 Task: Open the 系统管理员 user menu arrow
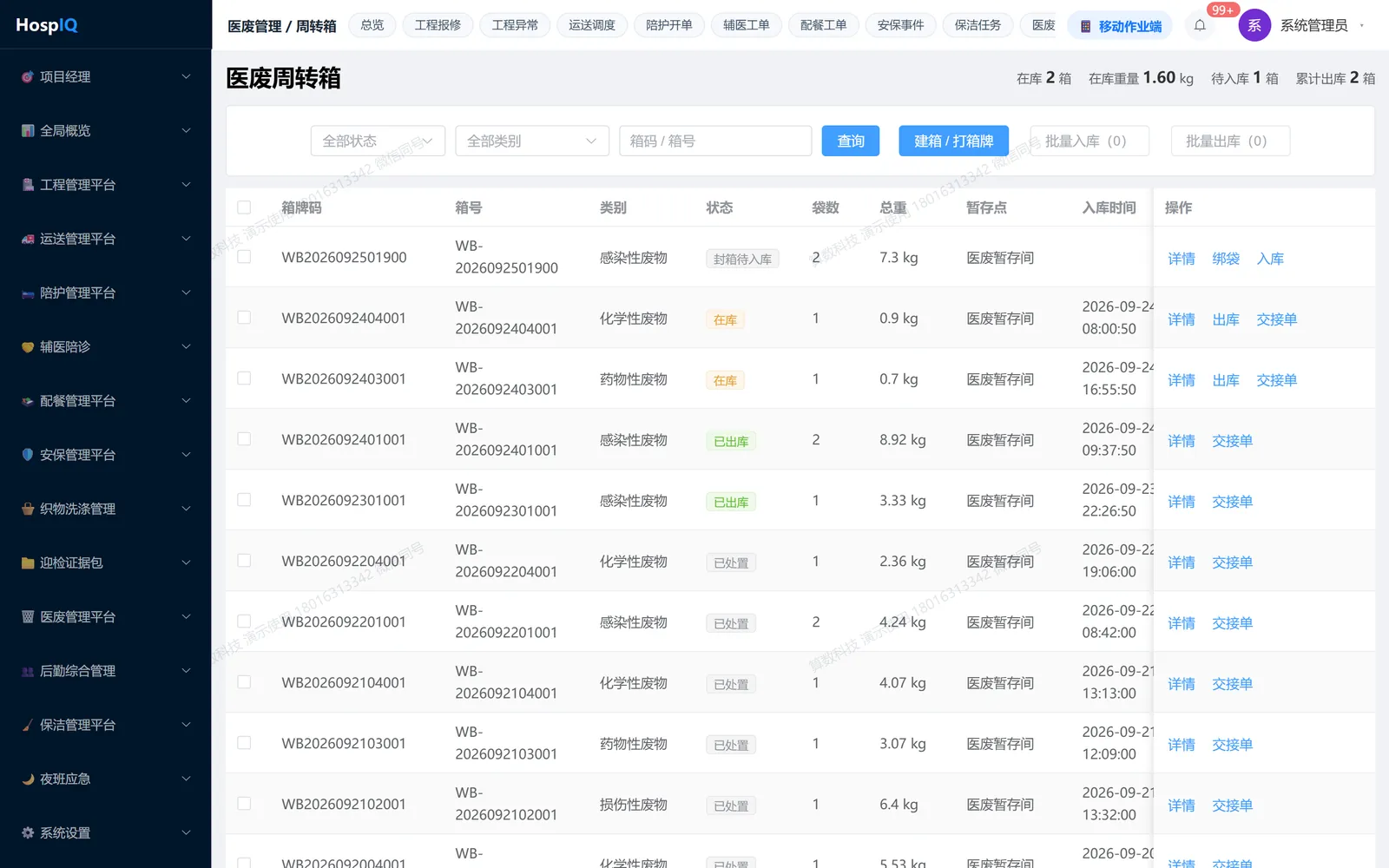(x=1362, y=25)
